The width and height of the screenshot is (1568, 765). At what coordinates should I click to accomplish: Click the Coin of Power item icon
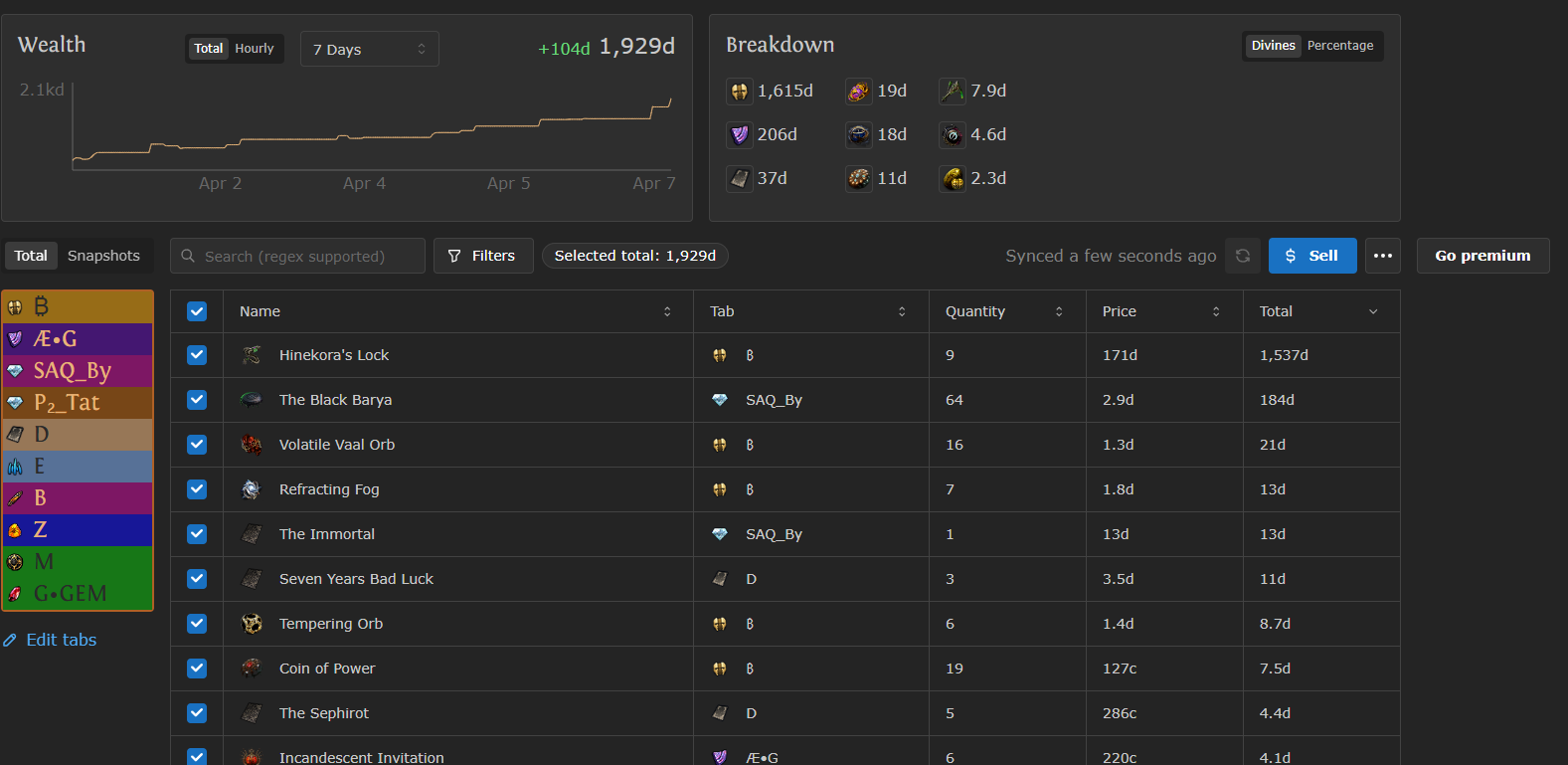coord(252,669)
